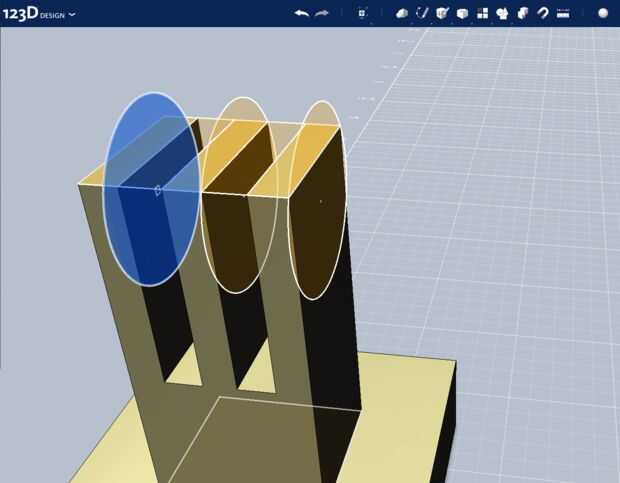Open the Grouping tool menu
The height and width of the screenshot is (483, 620).
[503, 13]
